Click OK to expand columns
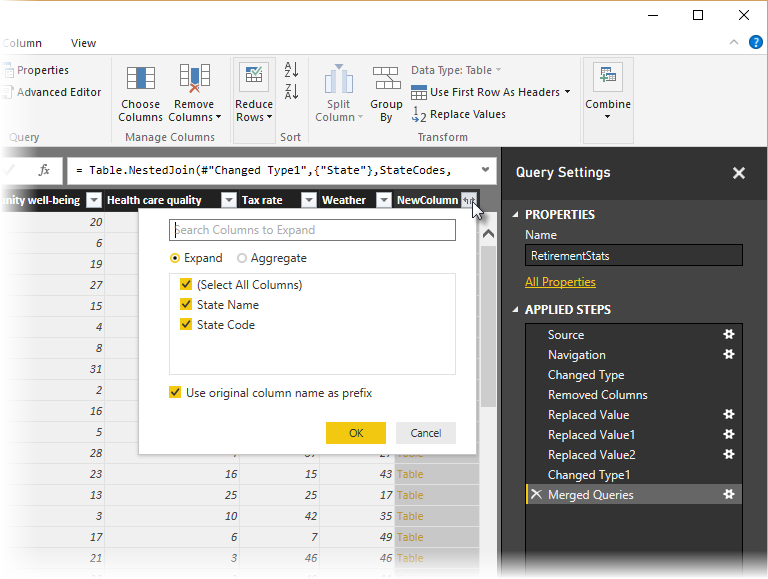 point(356,433)
